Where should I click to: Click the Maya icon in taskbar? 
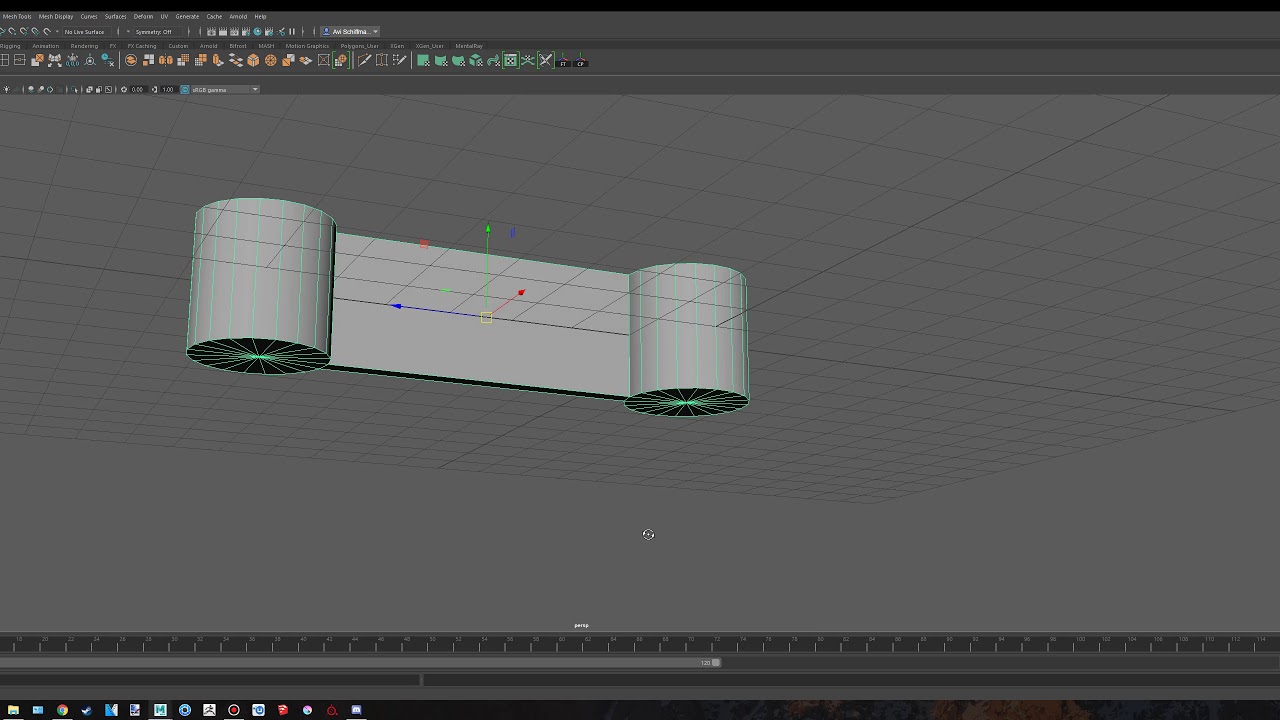coord(160,710)
